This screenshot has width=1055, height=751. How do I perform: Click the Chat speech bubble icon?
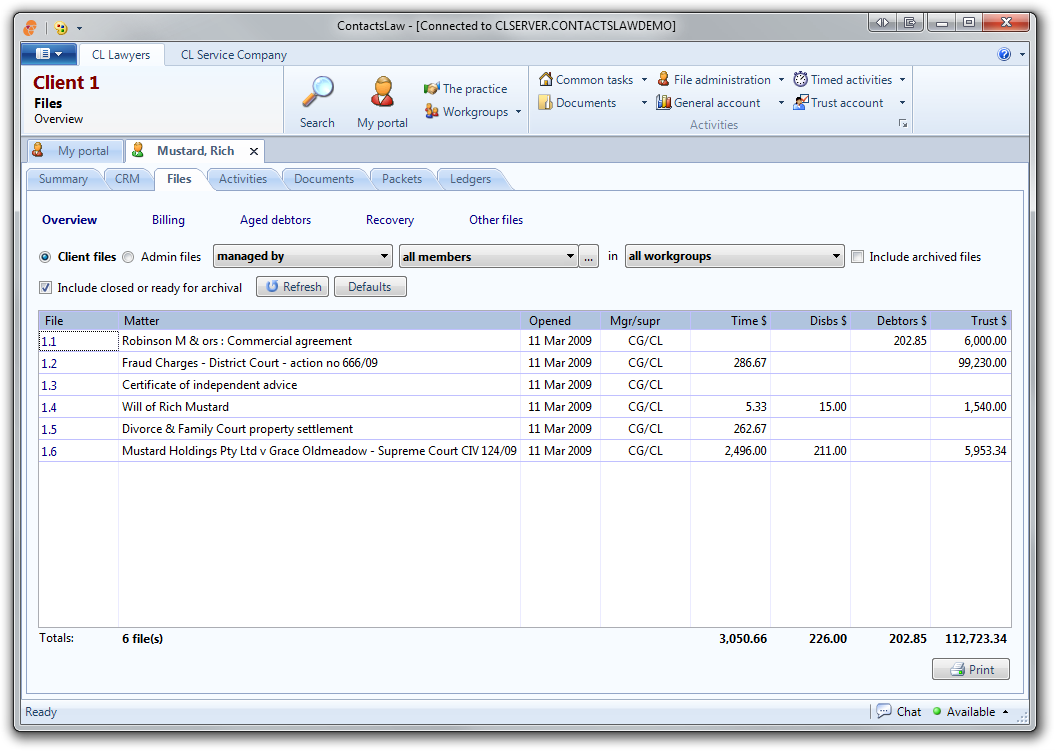(x=884, y=711)
